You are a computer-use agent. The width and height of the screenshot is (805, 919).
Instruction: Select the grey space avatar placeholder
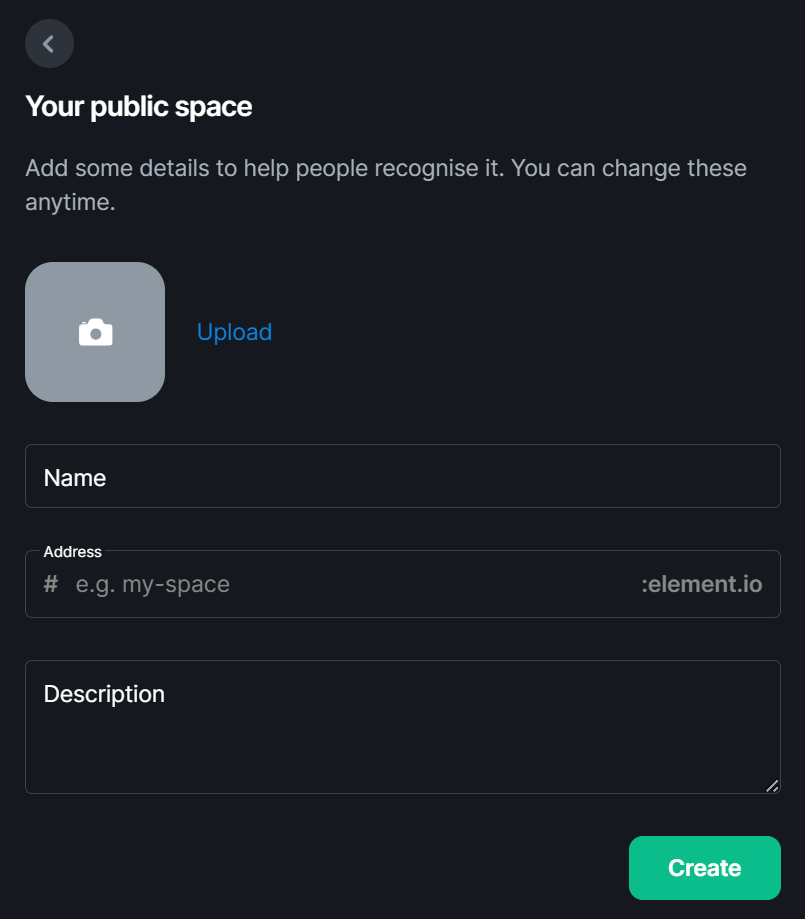(x=95, y=332)
